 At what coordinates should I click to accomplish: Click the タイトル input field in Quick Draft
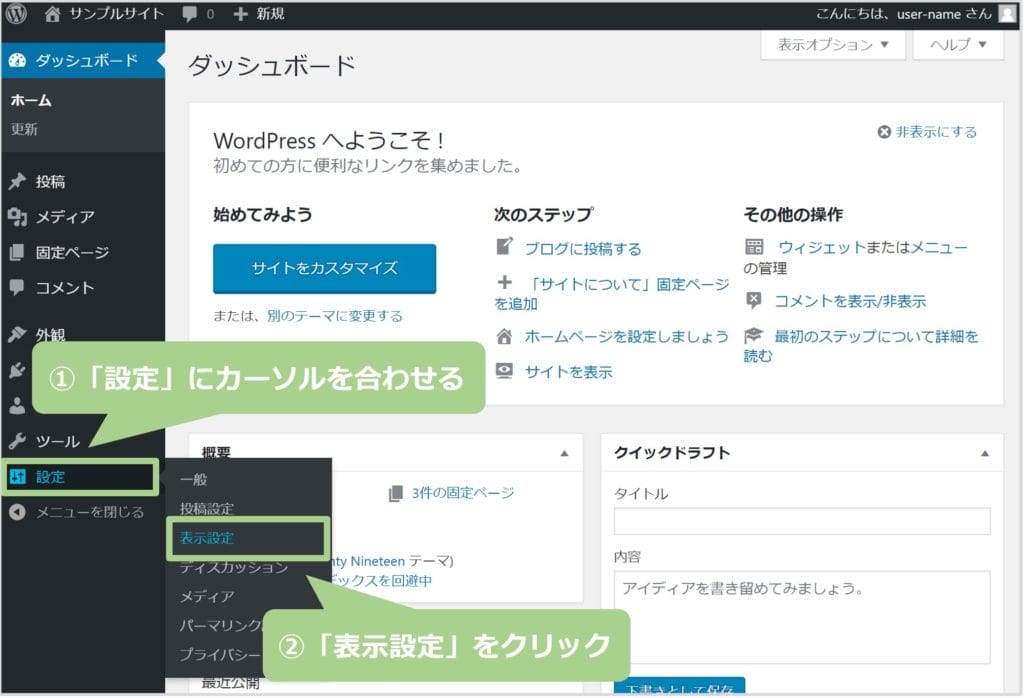[802, 521]
